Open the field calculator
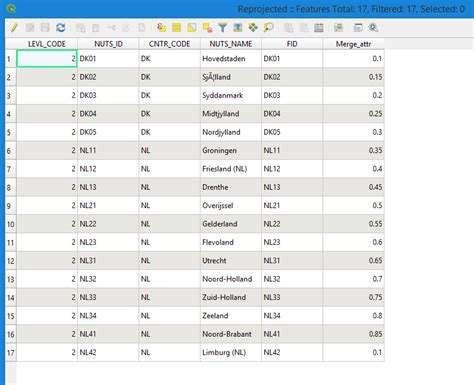 click(x=319, y=28)
